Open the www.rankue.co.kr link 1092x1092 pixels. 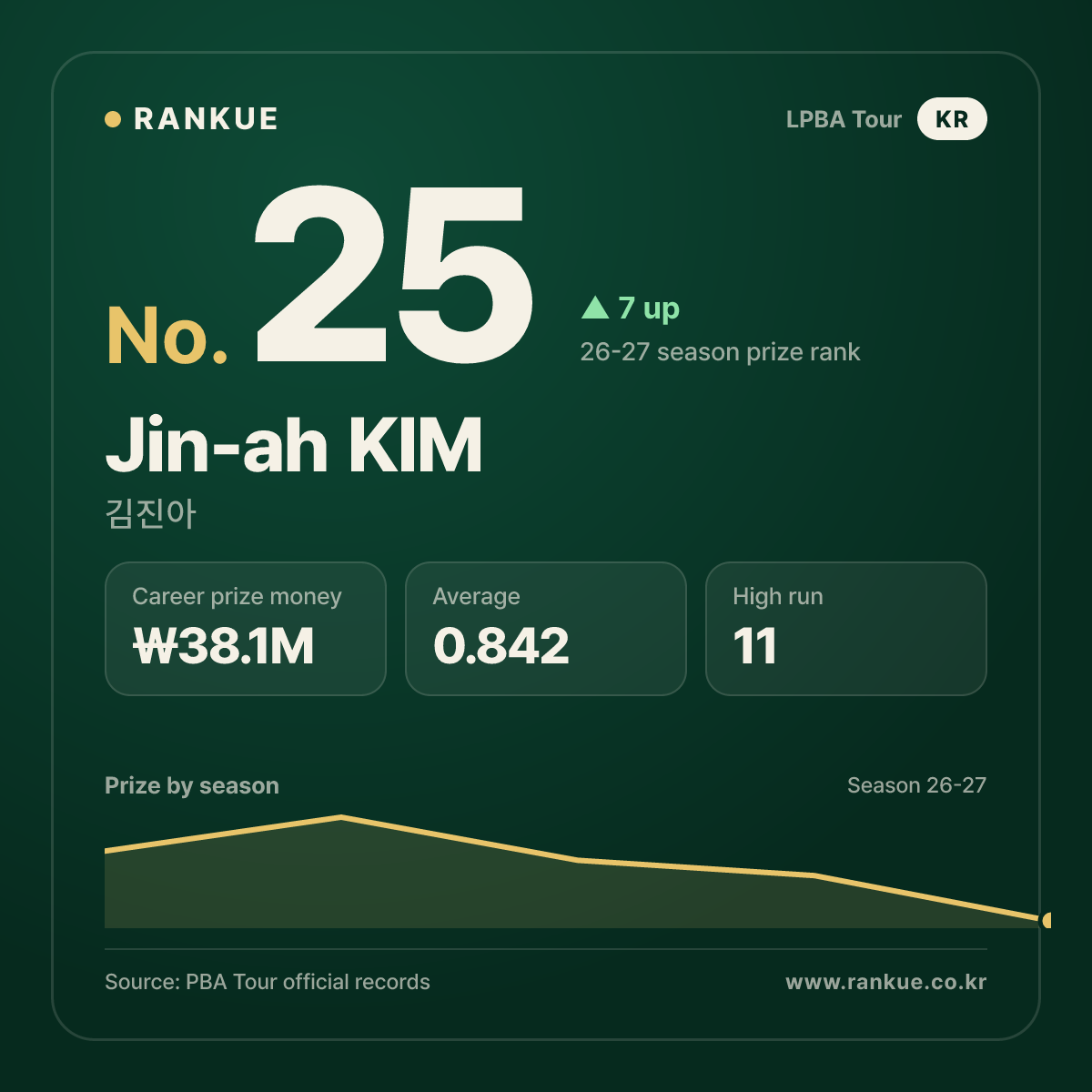[886, 982]
